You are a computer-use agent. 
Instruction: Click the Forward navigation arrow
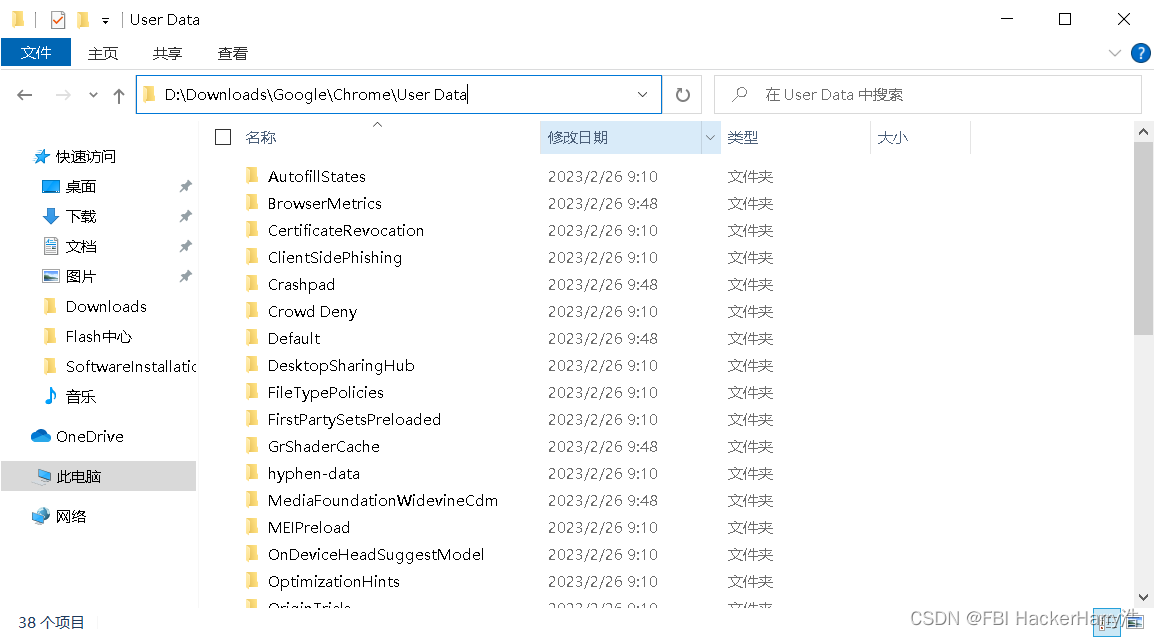(x=63, y=95)
